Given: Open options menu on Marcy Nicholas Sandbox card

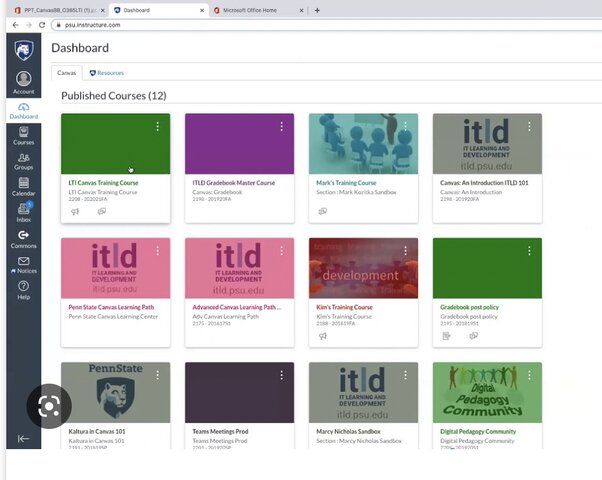Looking at the screenshot, I should tap(405, 376).
